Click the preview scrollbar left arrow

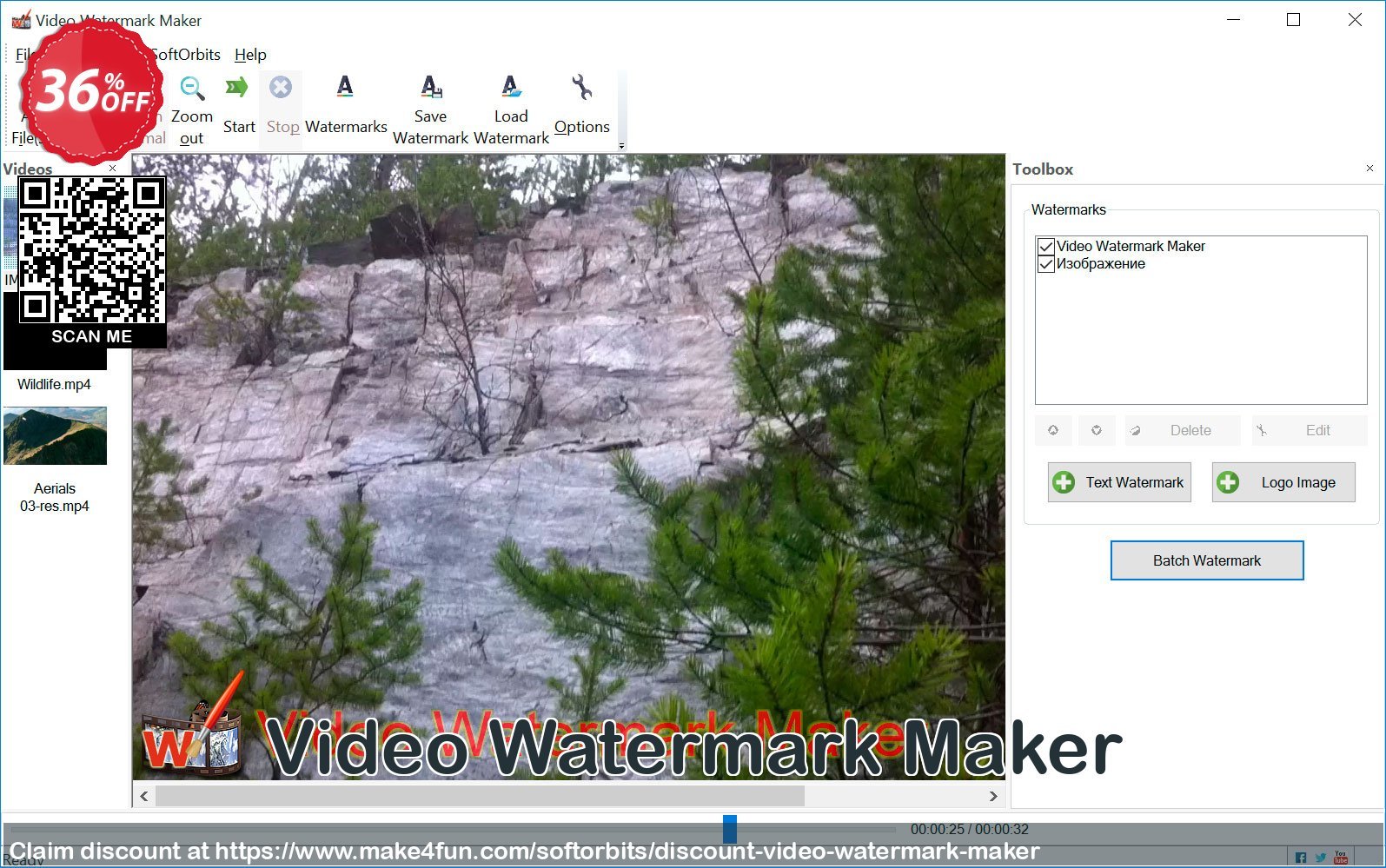tap(144, 796)
